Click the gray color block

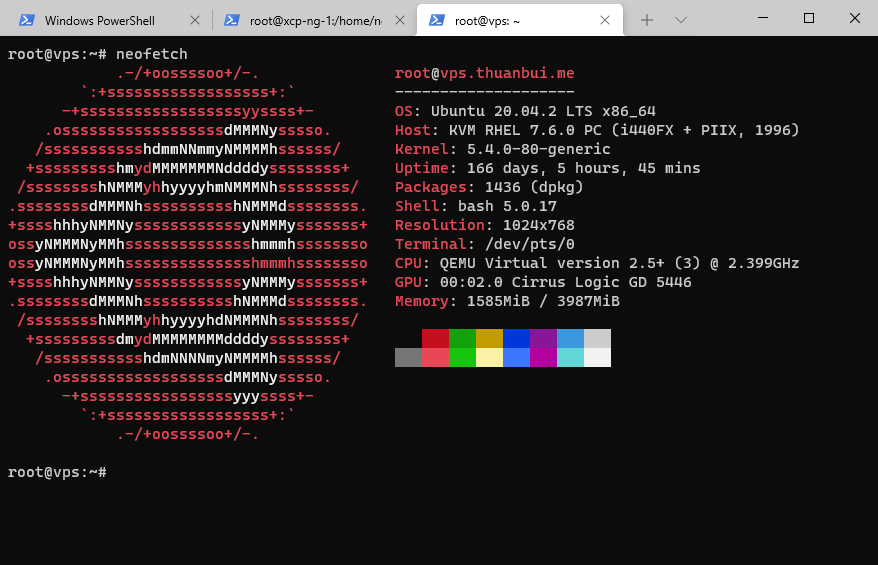(408, 358)
